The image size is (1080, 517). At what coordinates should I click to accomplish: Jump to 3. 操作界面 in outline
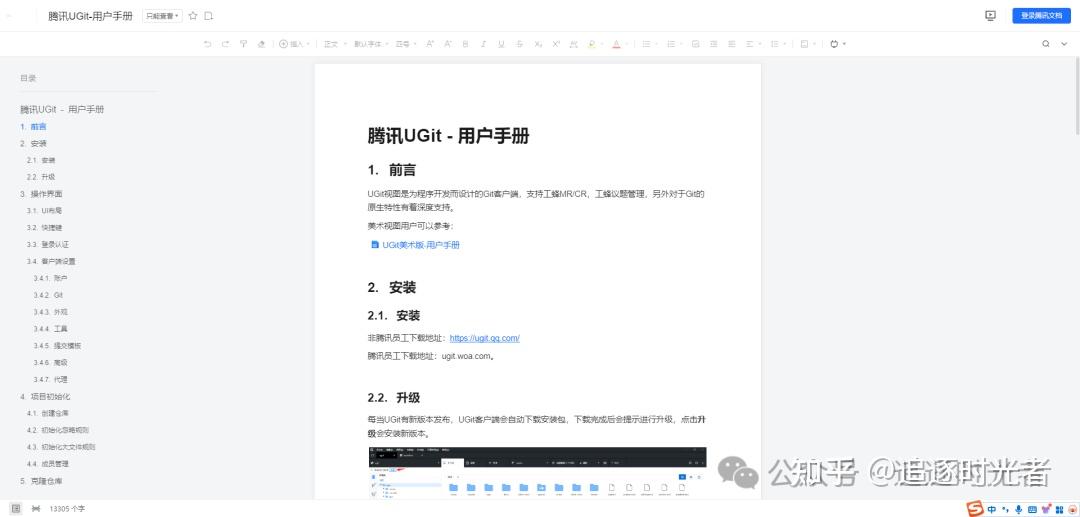(41, 194)
